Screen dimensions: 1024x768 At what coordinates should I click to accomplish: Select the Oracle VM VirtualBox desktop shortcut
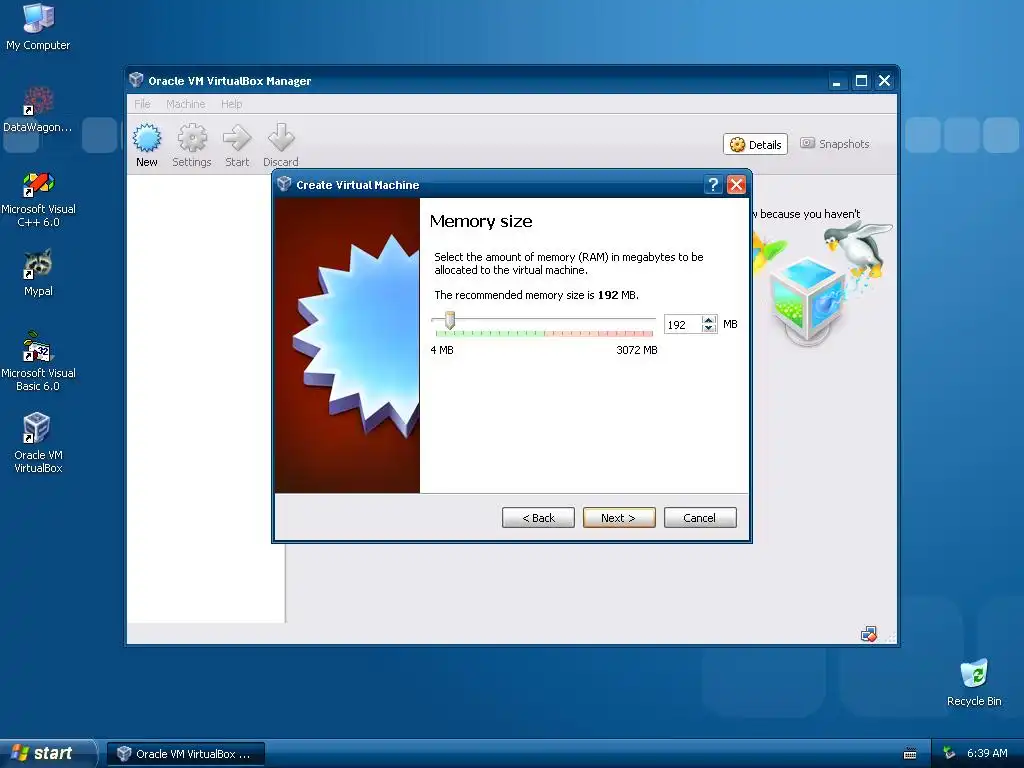tap(38, 443)
